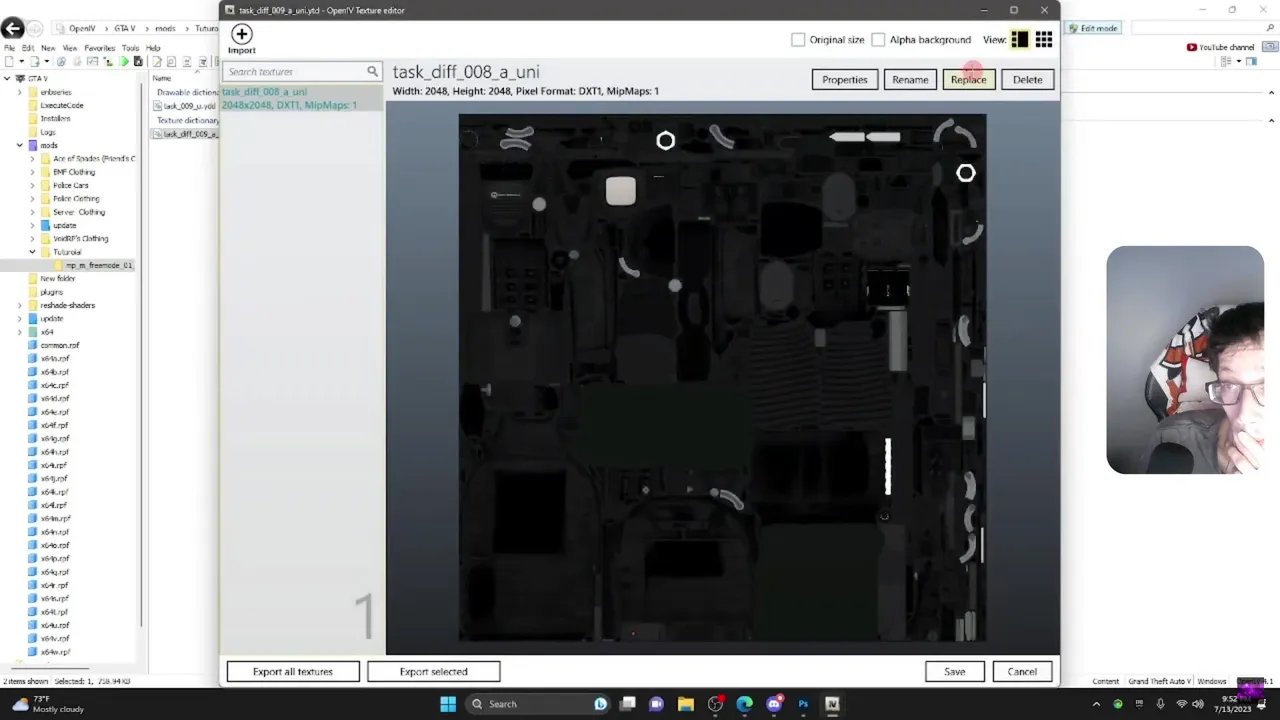Click the Name column header in OpenIV
The width and height of the screenshot is (1280, 720).
(x=161, y=78)
